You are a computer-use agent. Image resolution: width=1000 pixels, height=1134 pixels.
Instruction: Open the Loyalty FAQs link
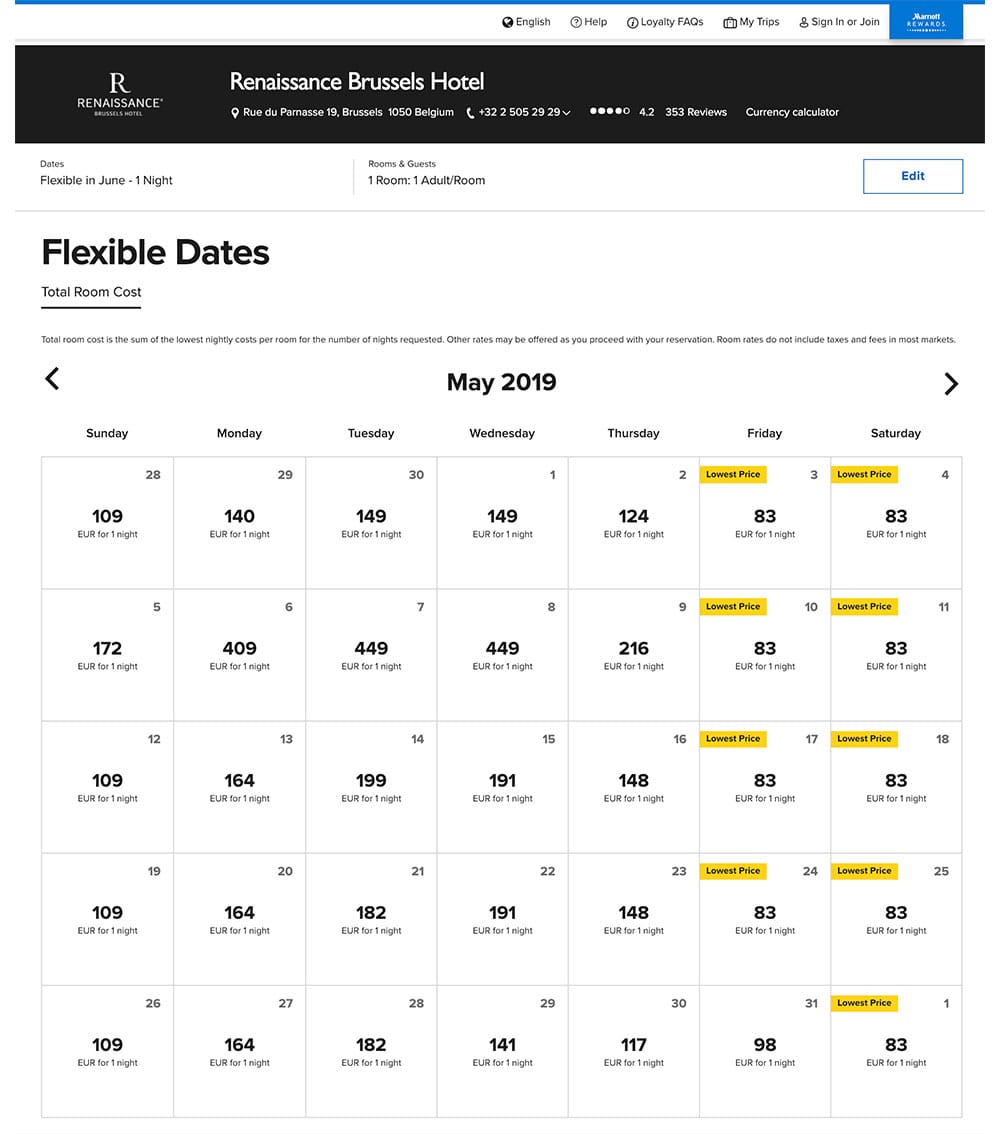(672, 22)
